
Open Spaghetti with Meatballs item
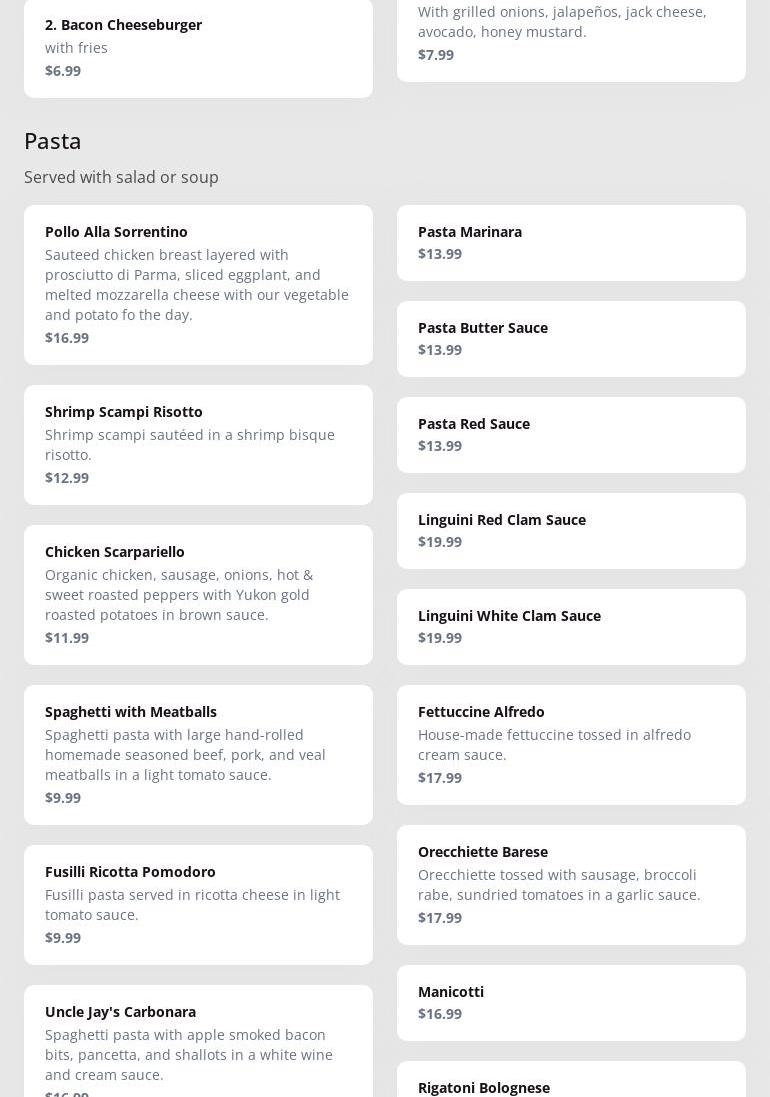[198, 754]
